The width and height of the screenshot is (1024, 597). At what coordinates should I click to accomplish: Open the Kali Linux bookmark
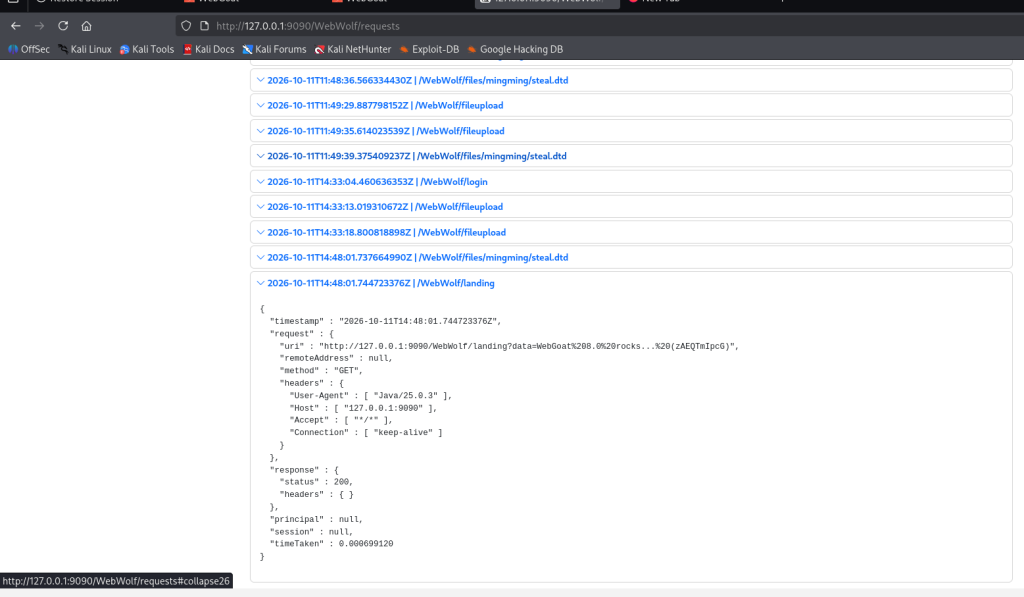(85, 49)
